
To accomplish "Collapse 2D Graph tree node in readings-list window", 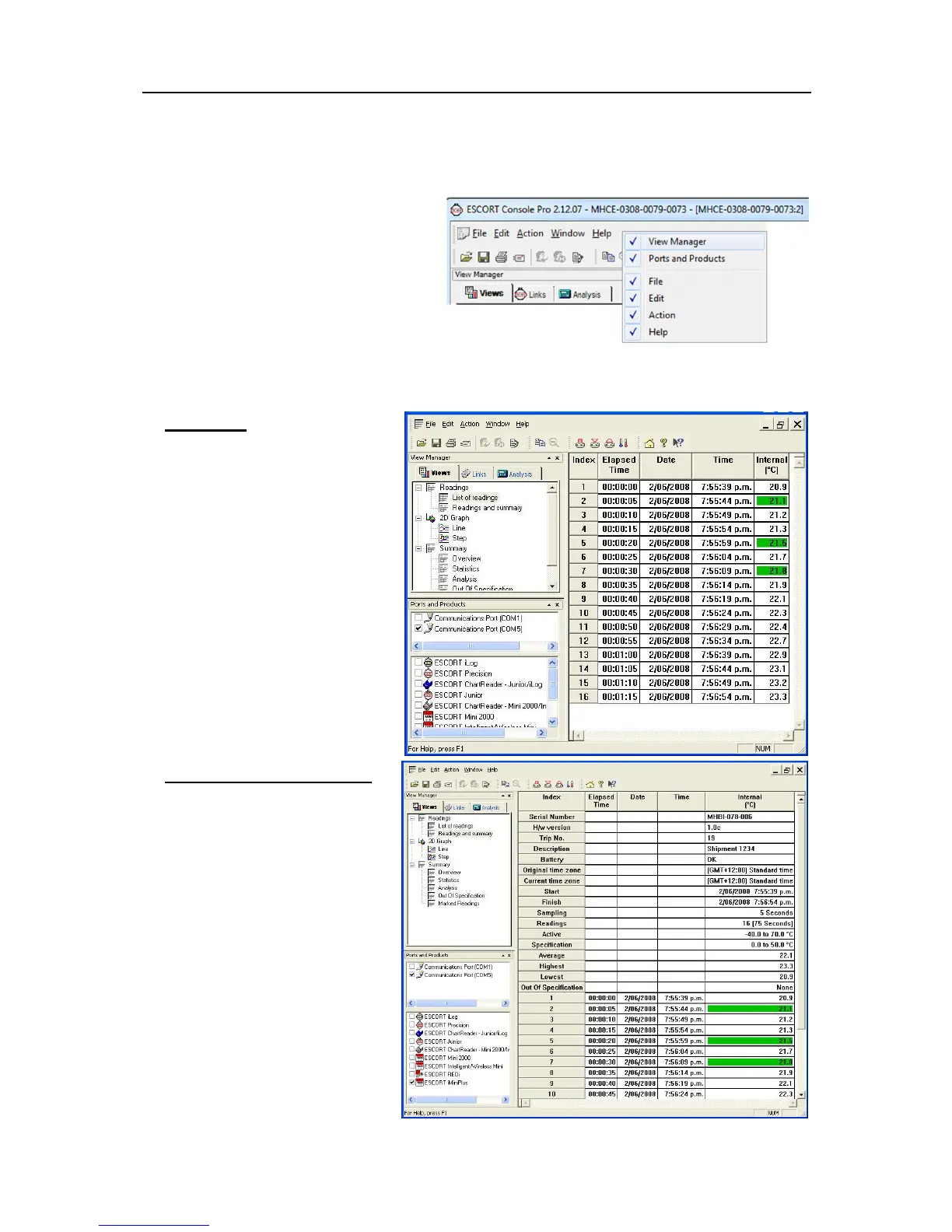I will tap(418, 518).
